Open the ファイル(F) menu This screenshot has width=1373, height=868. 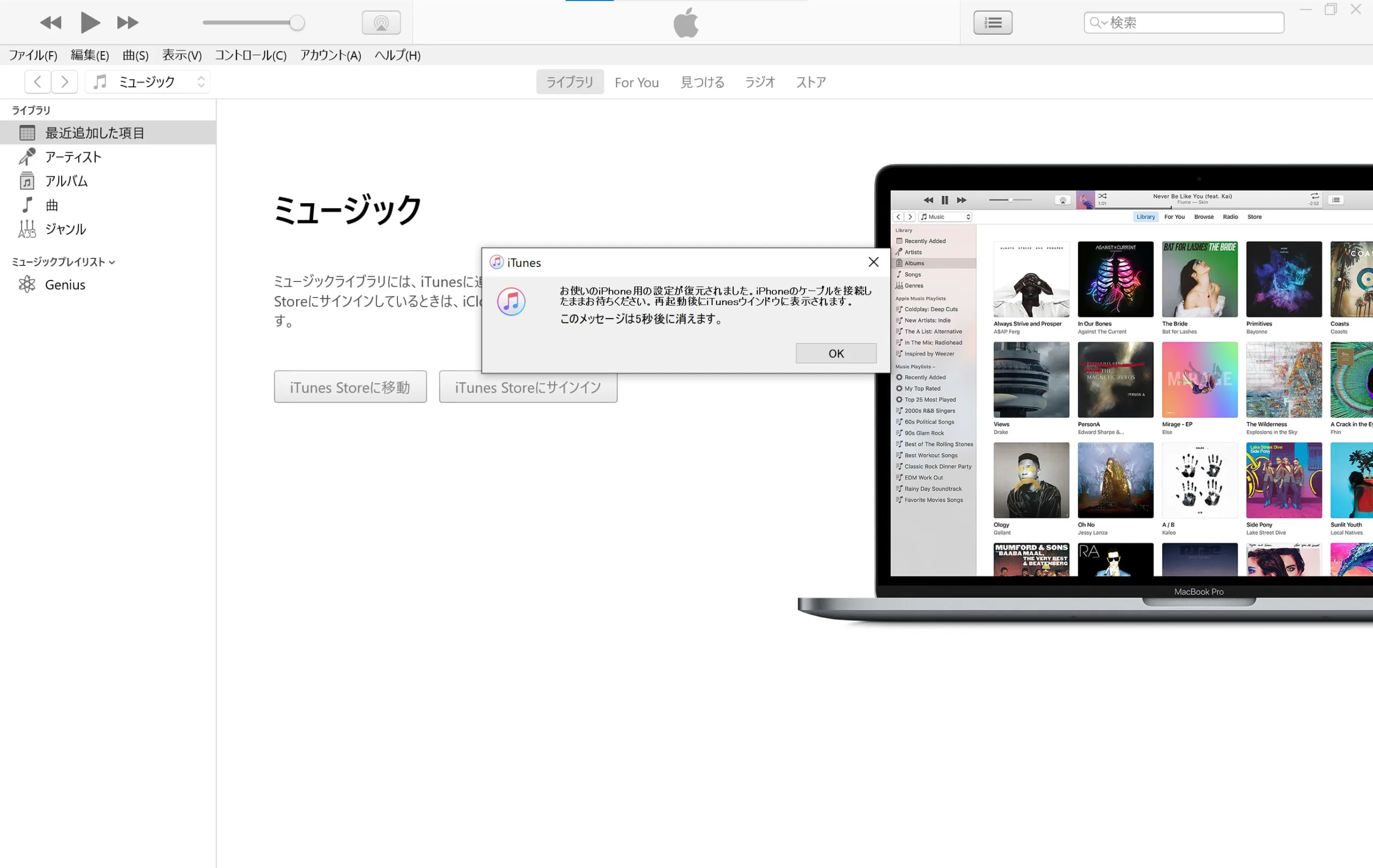(x=33, y=55)
